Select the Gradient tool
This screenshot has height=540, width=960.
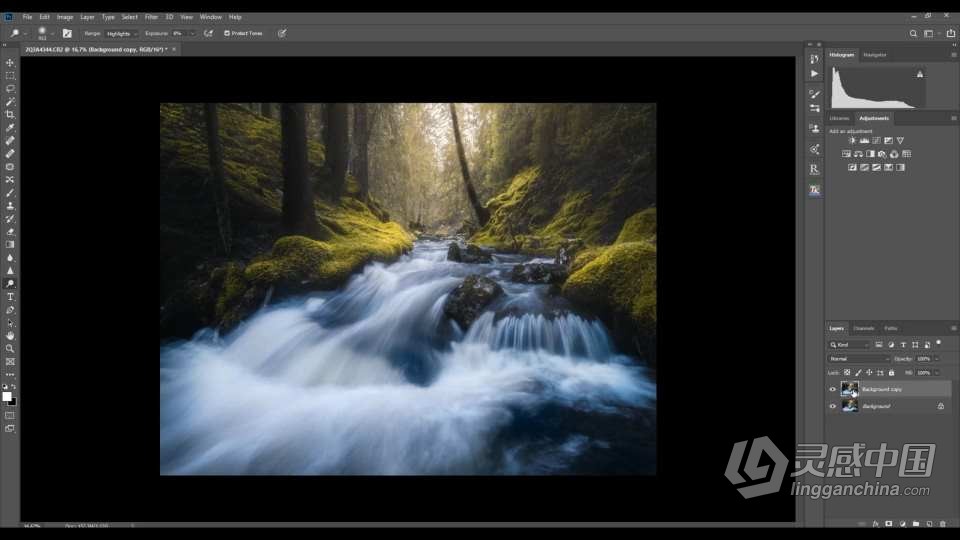point(10,244)
